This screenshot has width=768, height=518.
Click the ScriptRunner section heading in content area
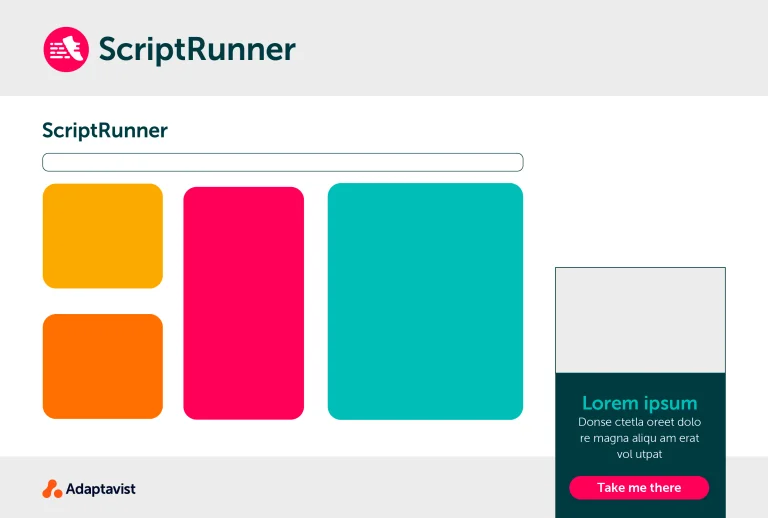(105, 130)
